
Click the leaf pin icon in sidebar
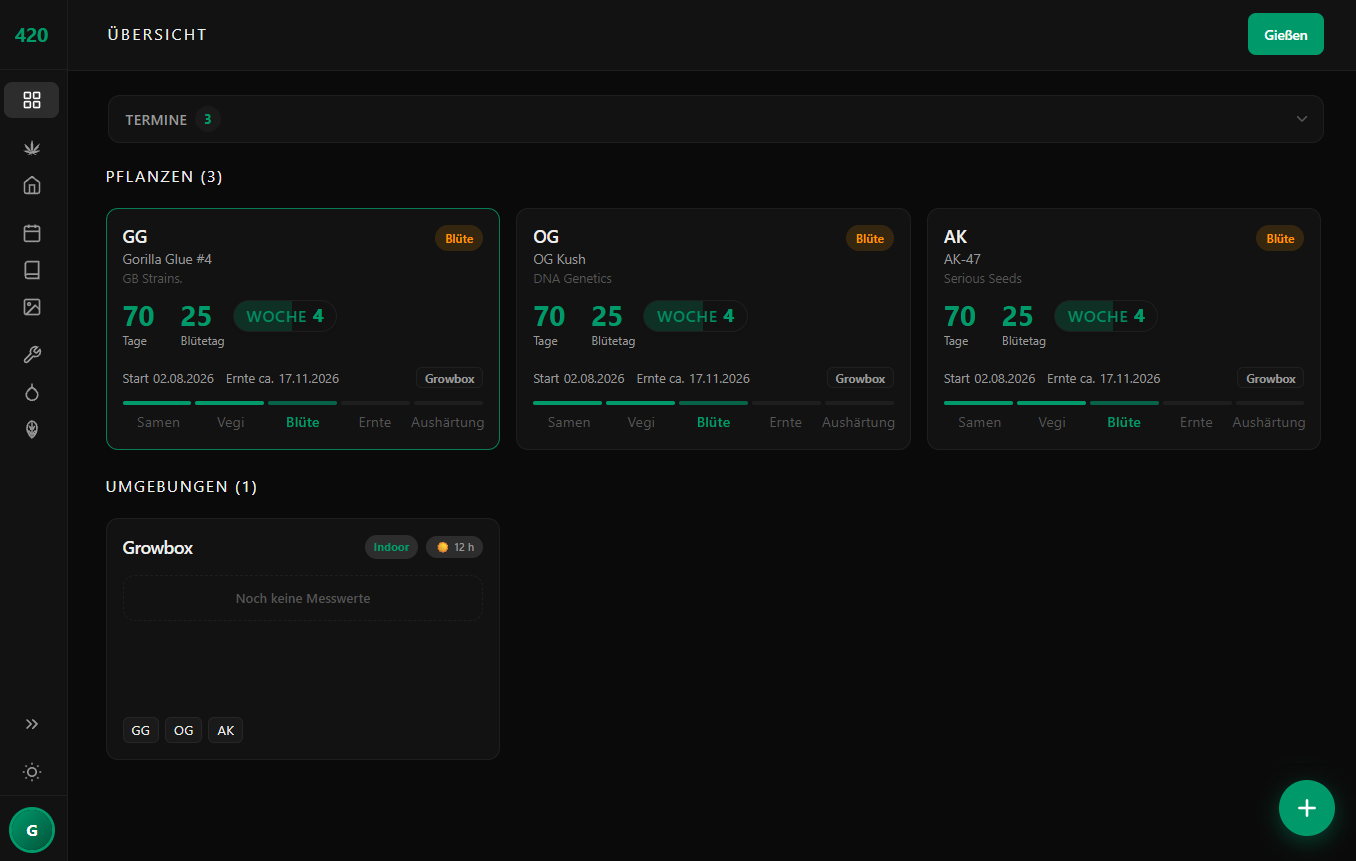click(32, 429)
